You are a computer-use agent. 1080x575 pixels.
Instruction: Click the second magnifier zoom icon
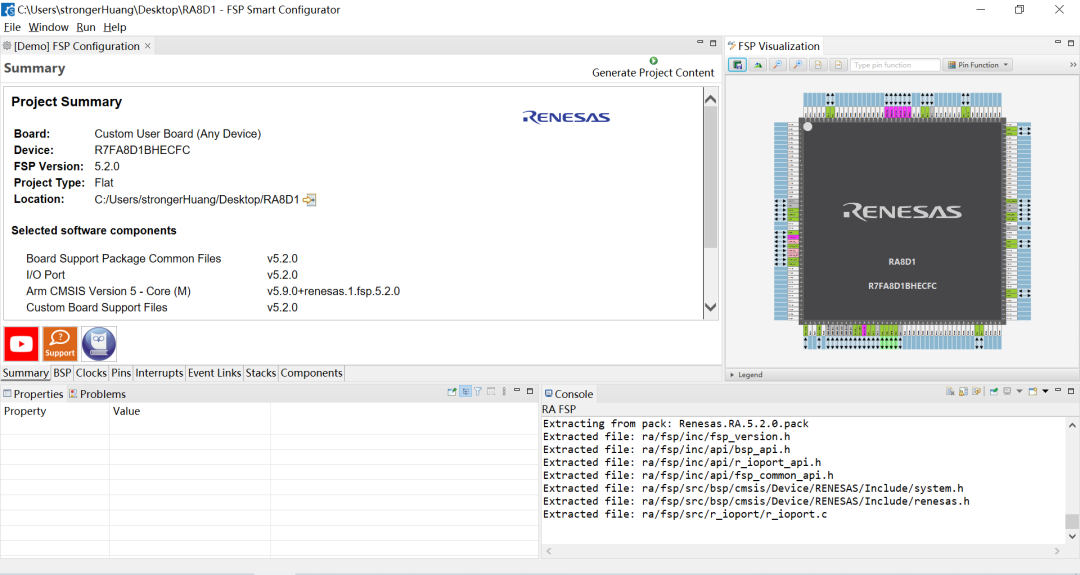(x=797, y=65)
